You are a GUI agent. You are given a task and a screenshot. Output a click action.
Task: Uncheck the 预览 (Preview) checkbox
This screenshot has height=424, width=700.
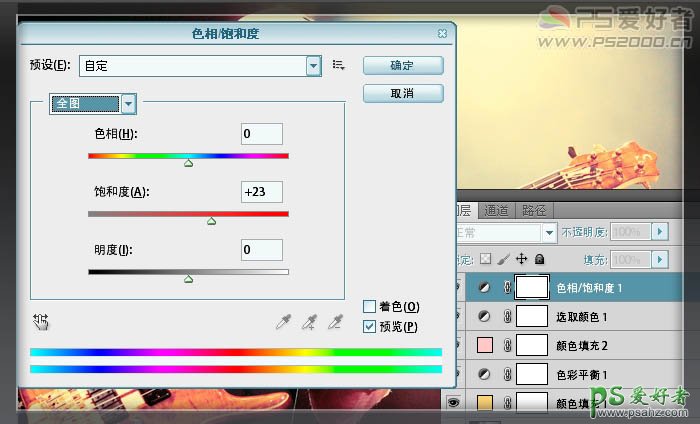click(369, 326)
